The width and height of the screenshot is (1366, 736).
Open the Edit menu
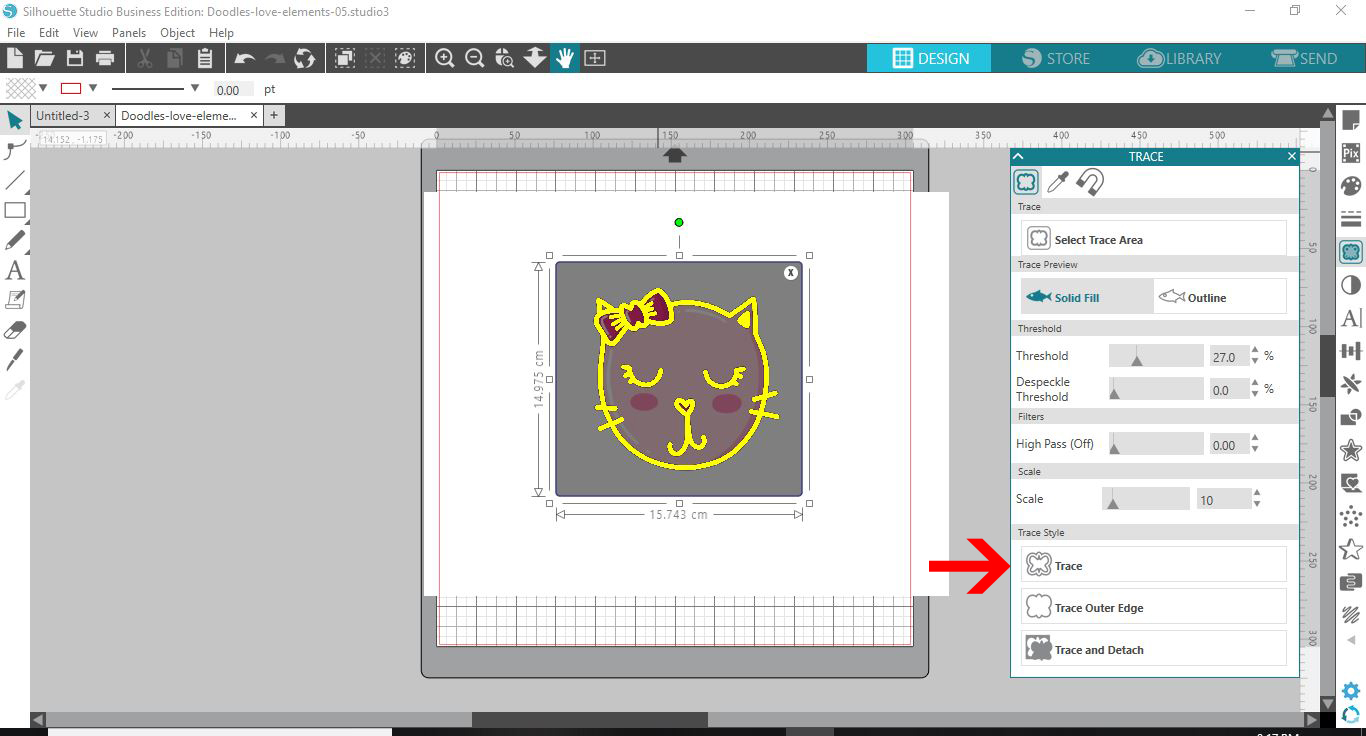click(x=49, y=33)
